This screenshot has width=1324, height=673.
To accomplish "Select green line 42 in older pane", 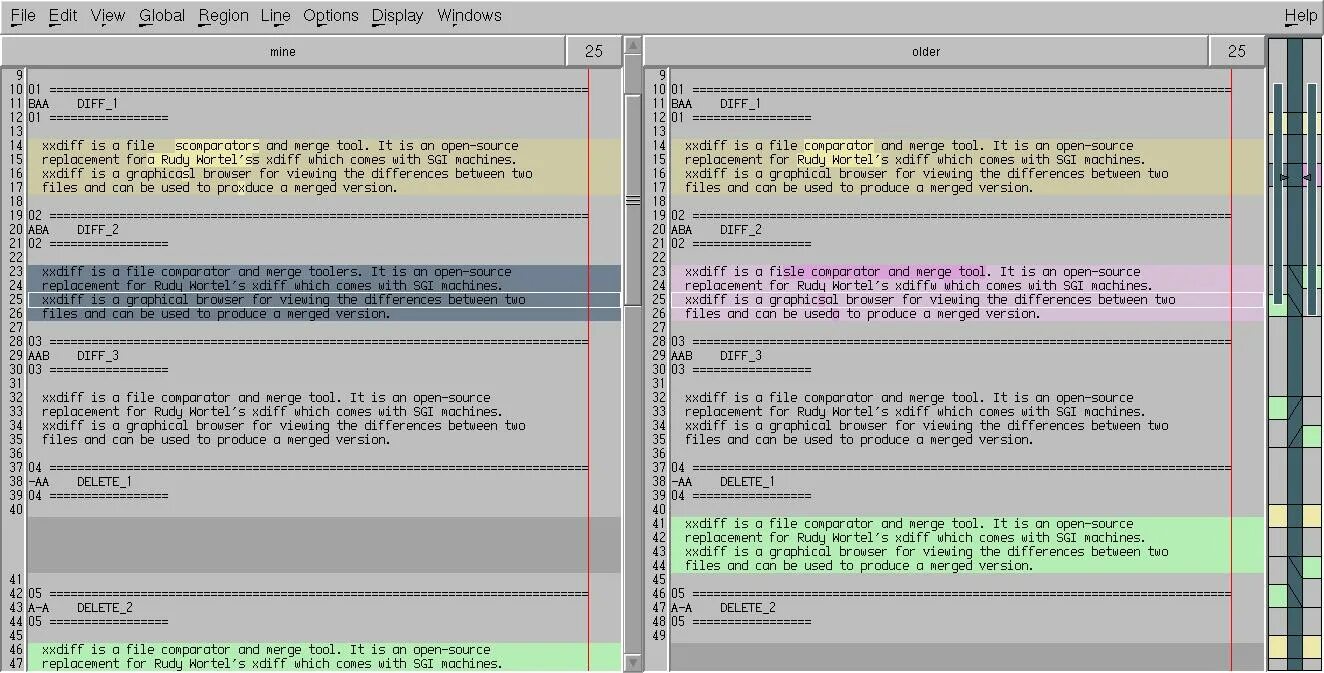I will pos(967,538).
